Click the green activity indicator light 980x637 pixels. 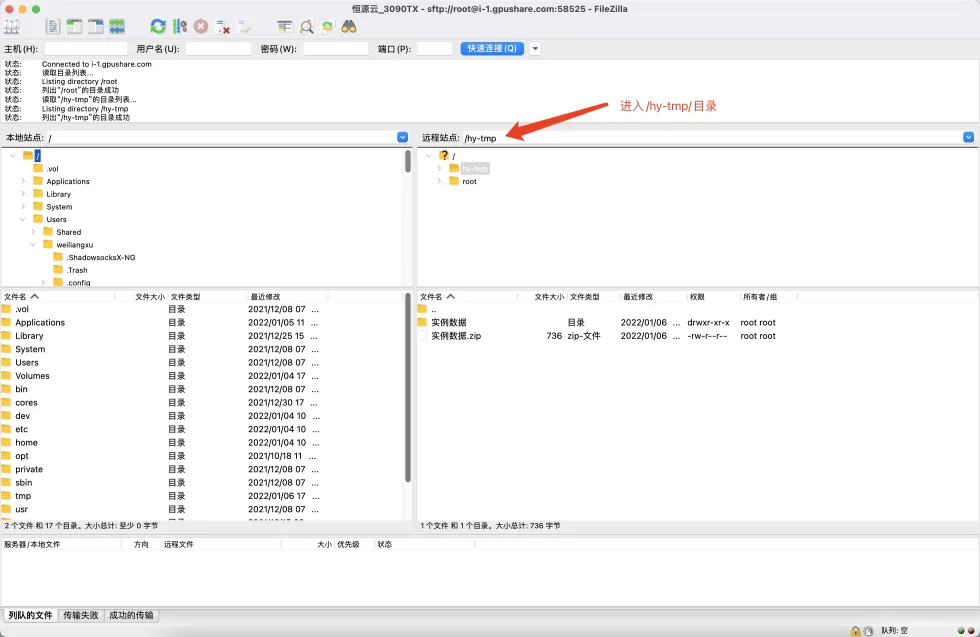tap(961, 631)
